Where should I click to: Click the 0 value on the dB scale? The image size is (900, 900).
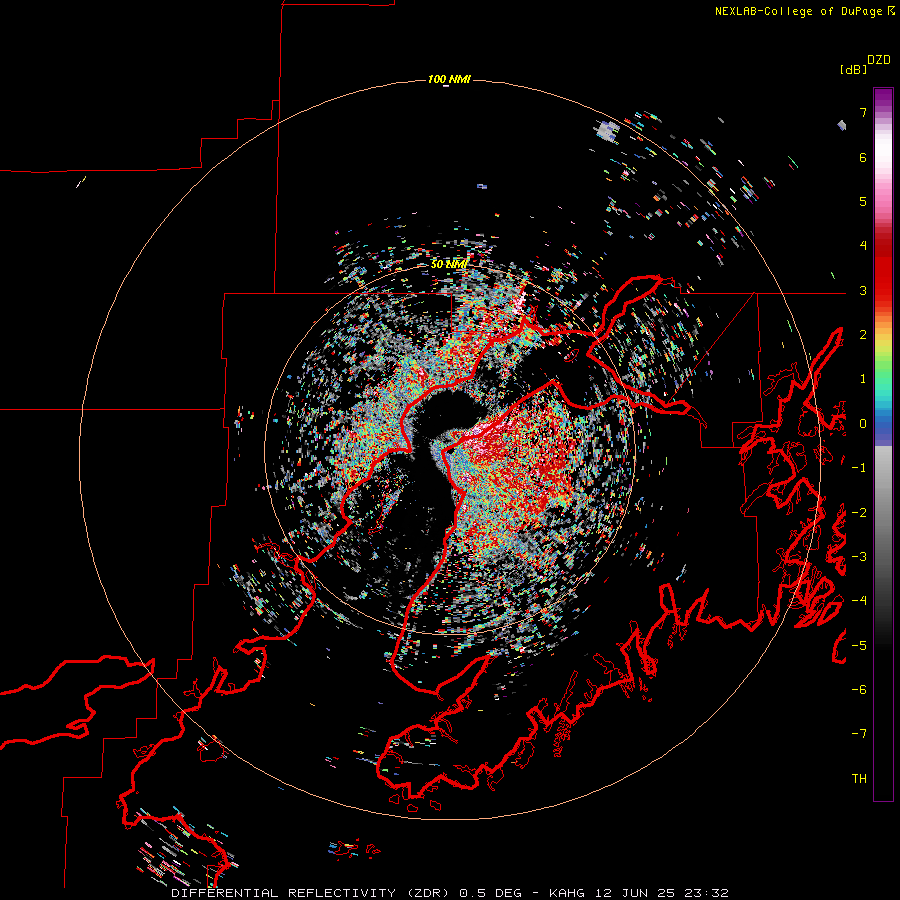(x=863, y=424)
